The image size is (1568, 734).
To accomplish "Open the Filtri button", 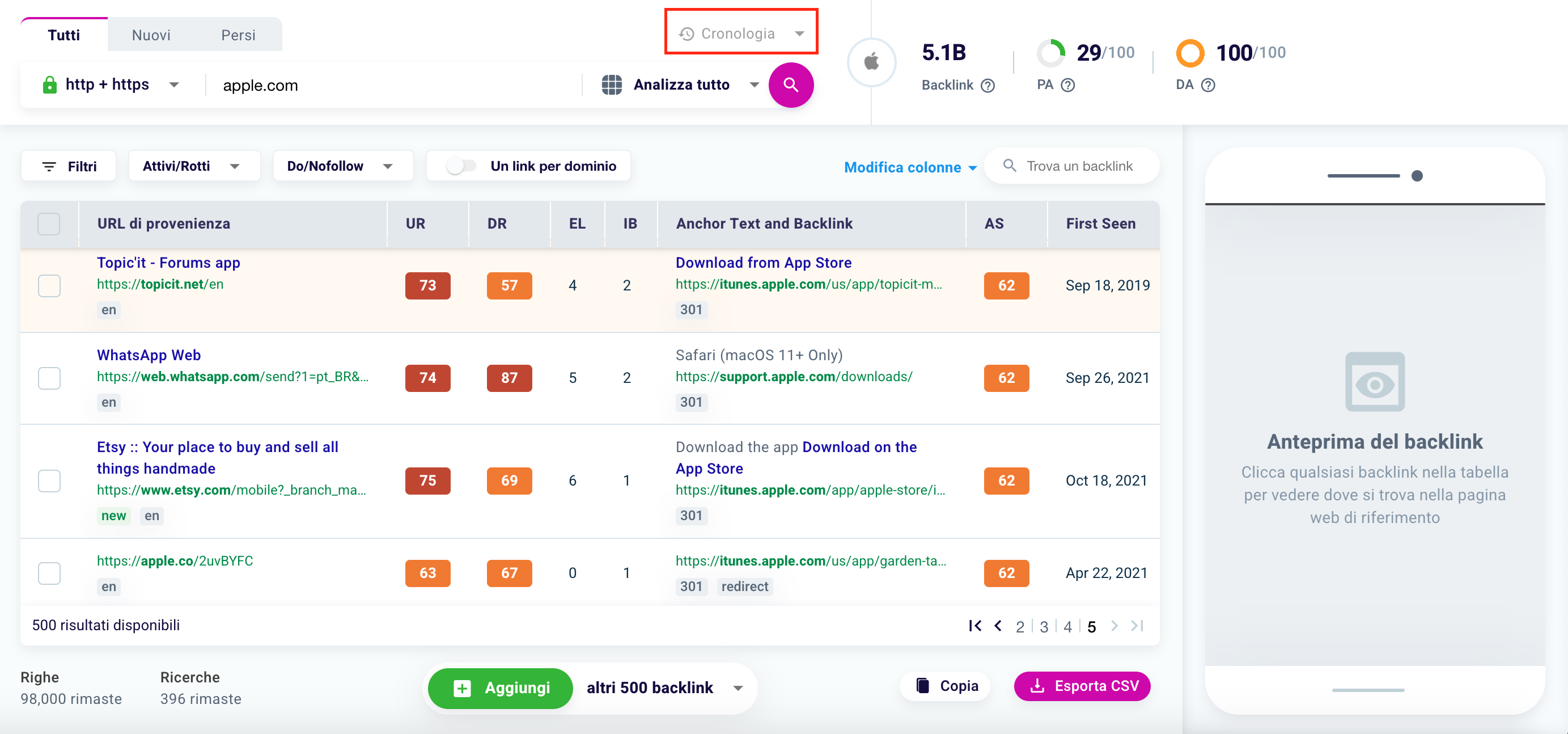I will (69, 166).
